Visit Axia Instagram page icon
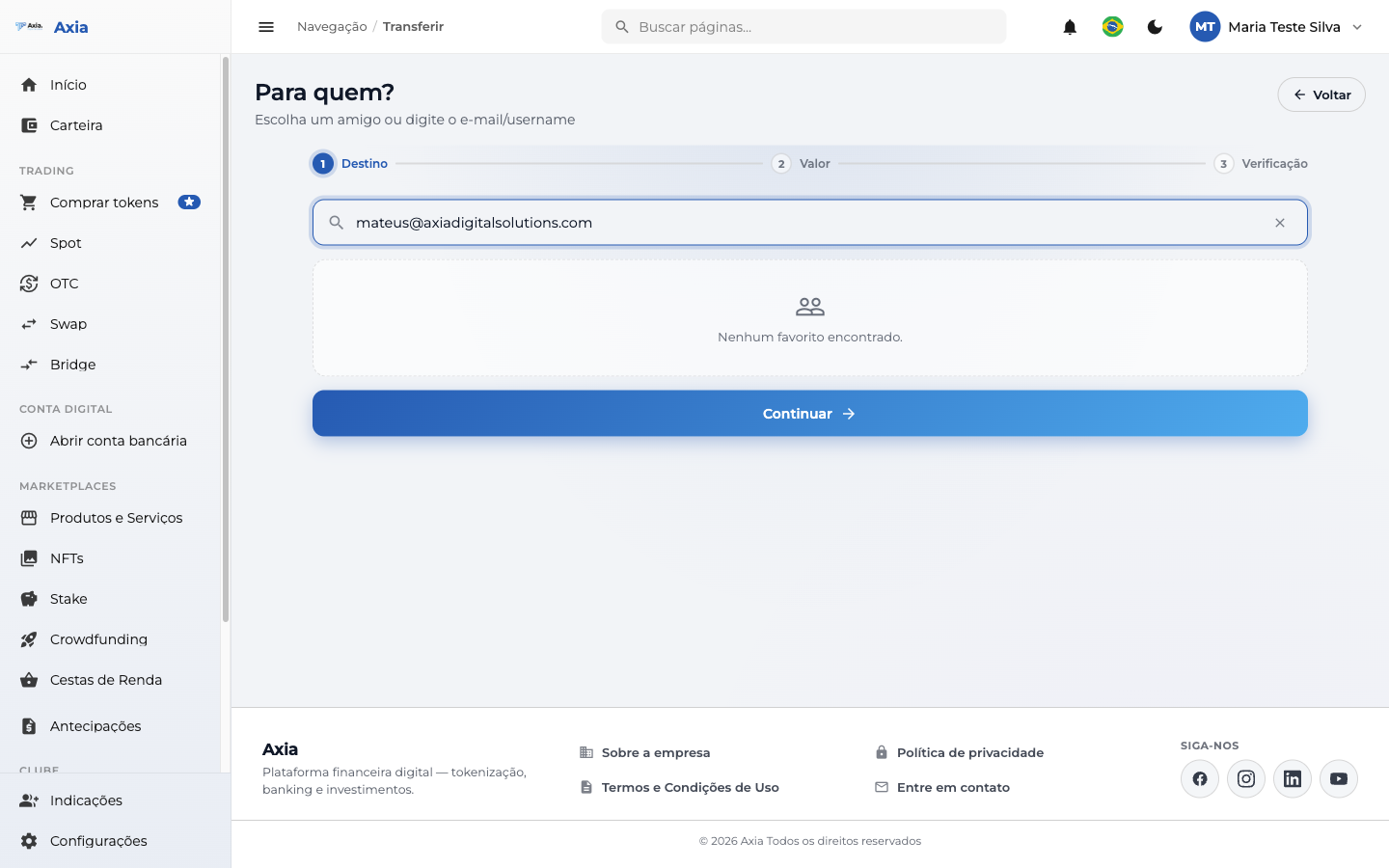Viewport: 1389px width, 868px height. (x=1246, y=778)
